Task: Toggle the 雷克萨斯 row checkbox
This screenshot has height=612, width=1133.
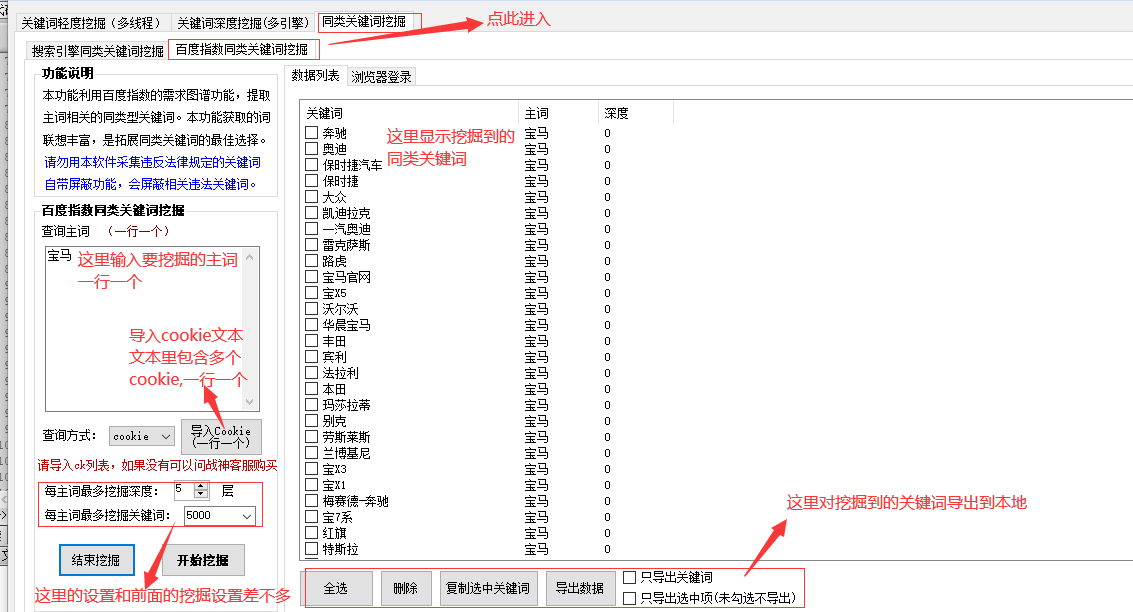Action: point(311,244)
